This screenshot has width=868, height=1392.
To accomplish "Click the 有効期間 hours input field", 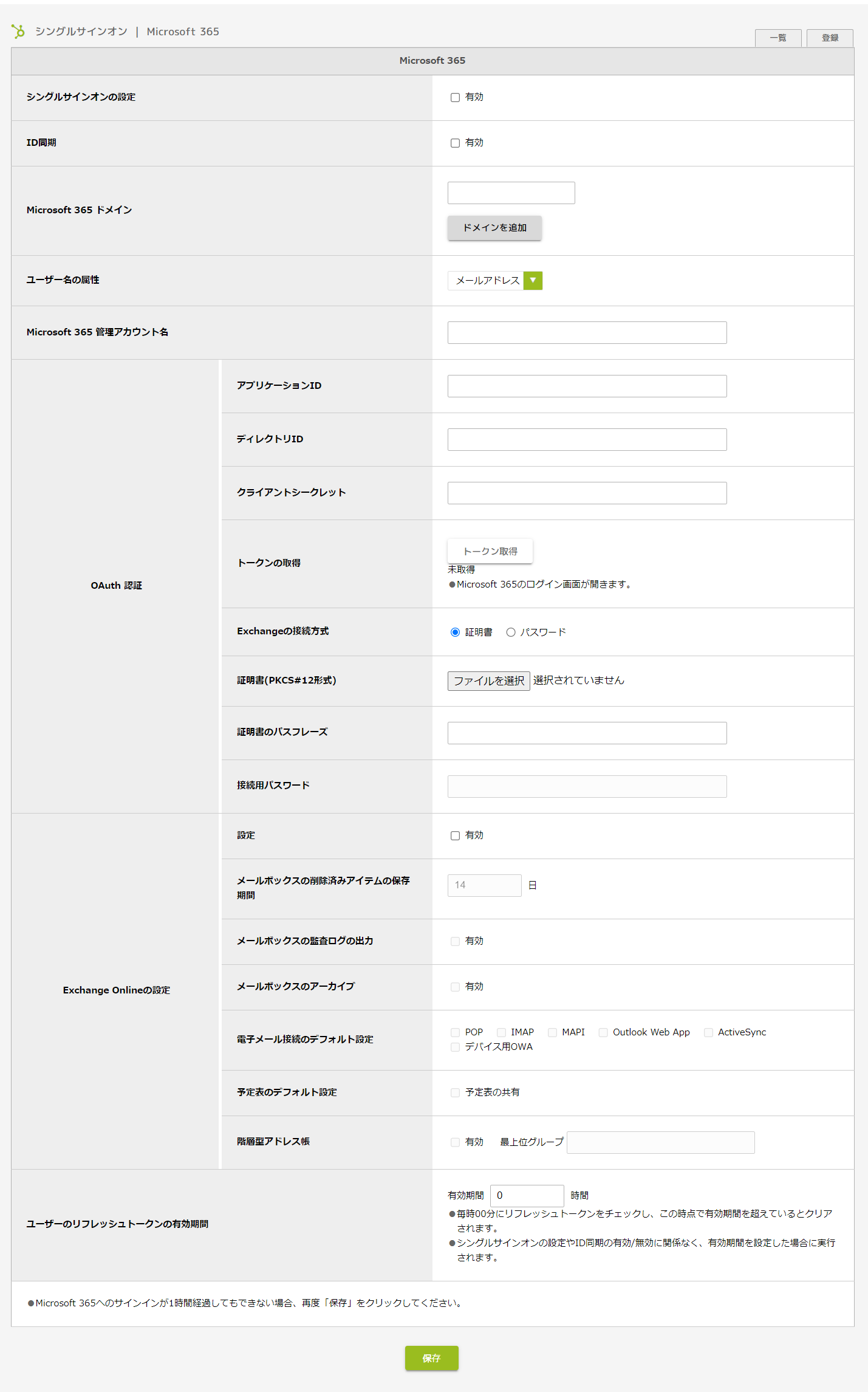I will 527,1196.
